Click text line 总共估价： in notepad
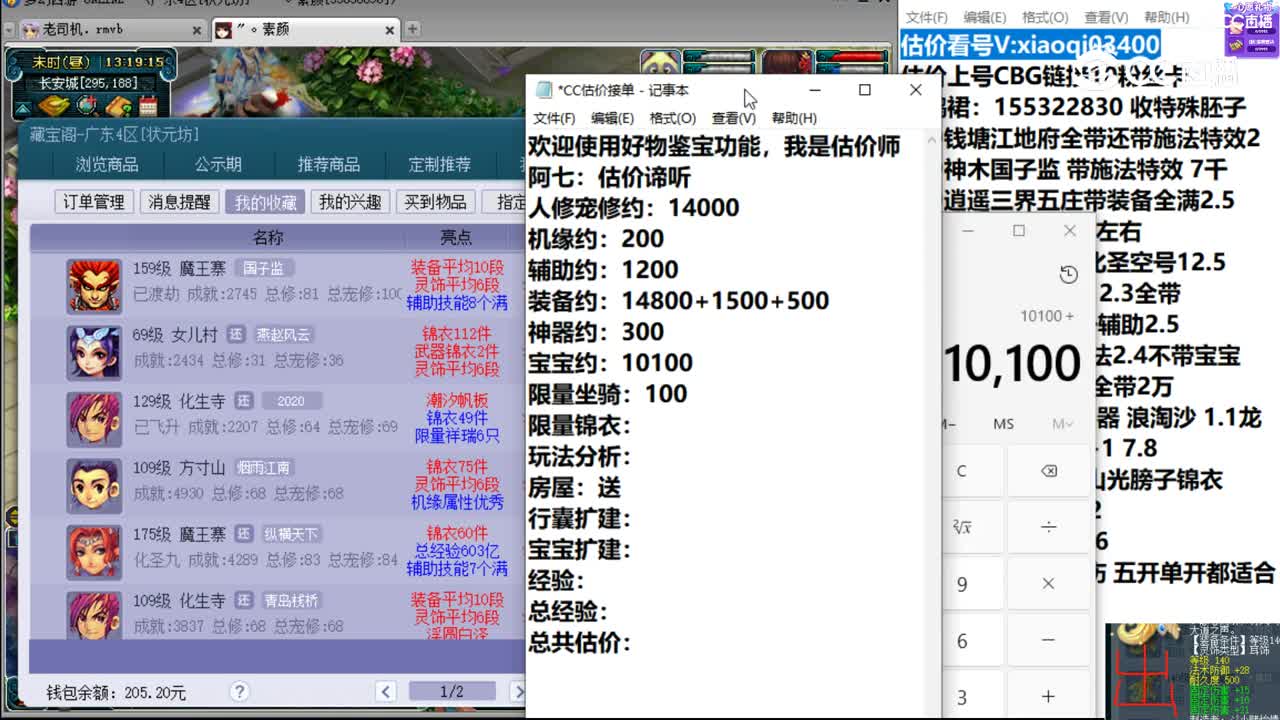Viewport: 1280px width, 720px height. pyautogui.click(x=579, y=642)
